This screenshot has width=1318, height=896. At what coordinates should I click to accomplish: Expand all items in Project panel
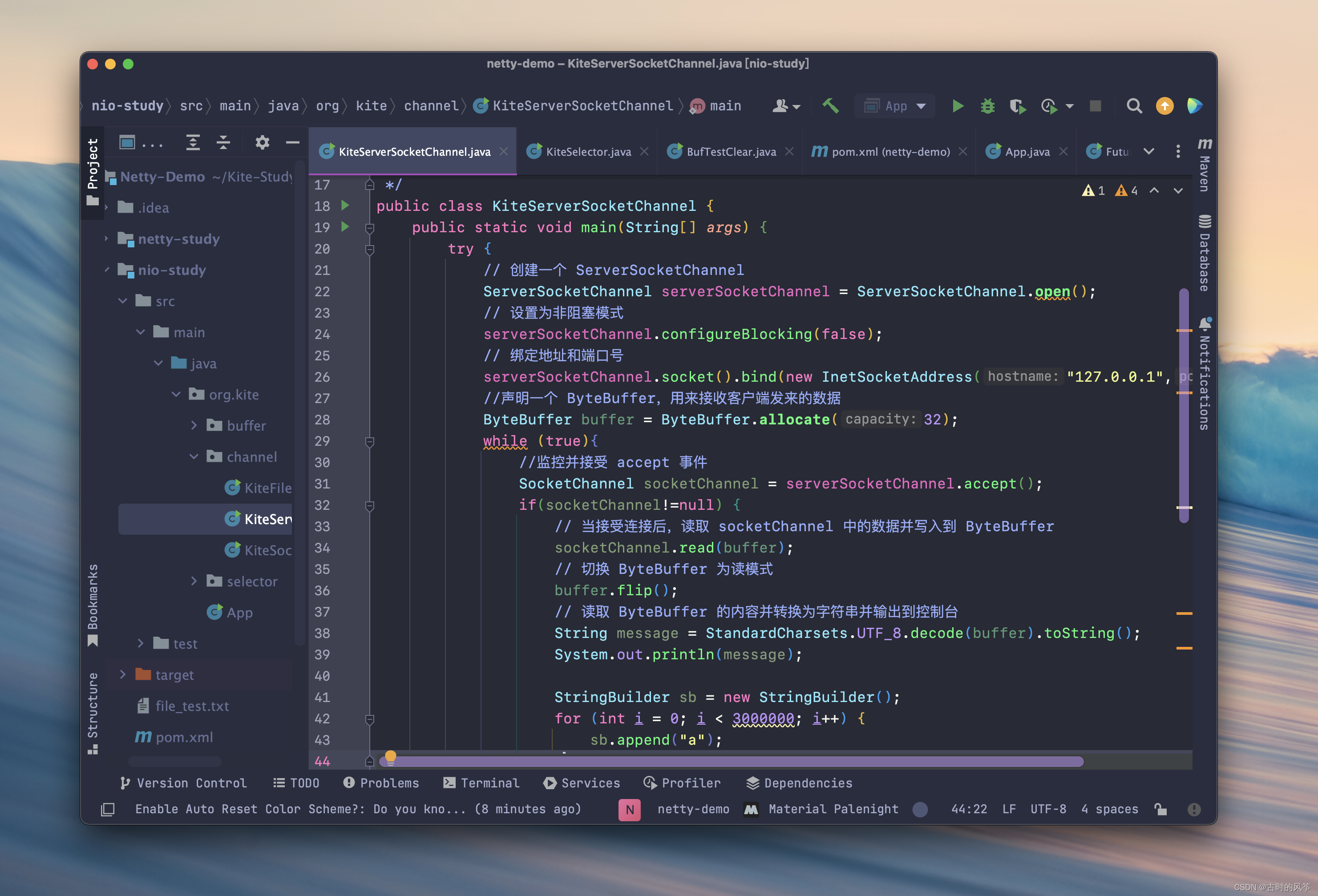[x=193, y=142]
